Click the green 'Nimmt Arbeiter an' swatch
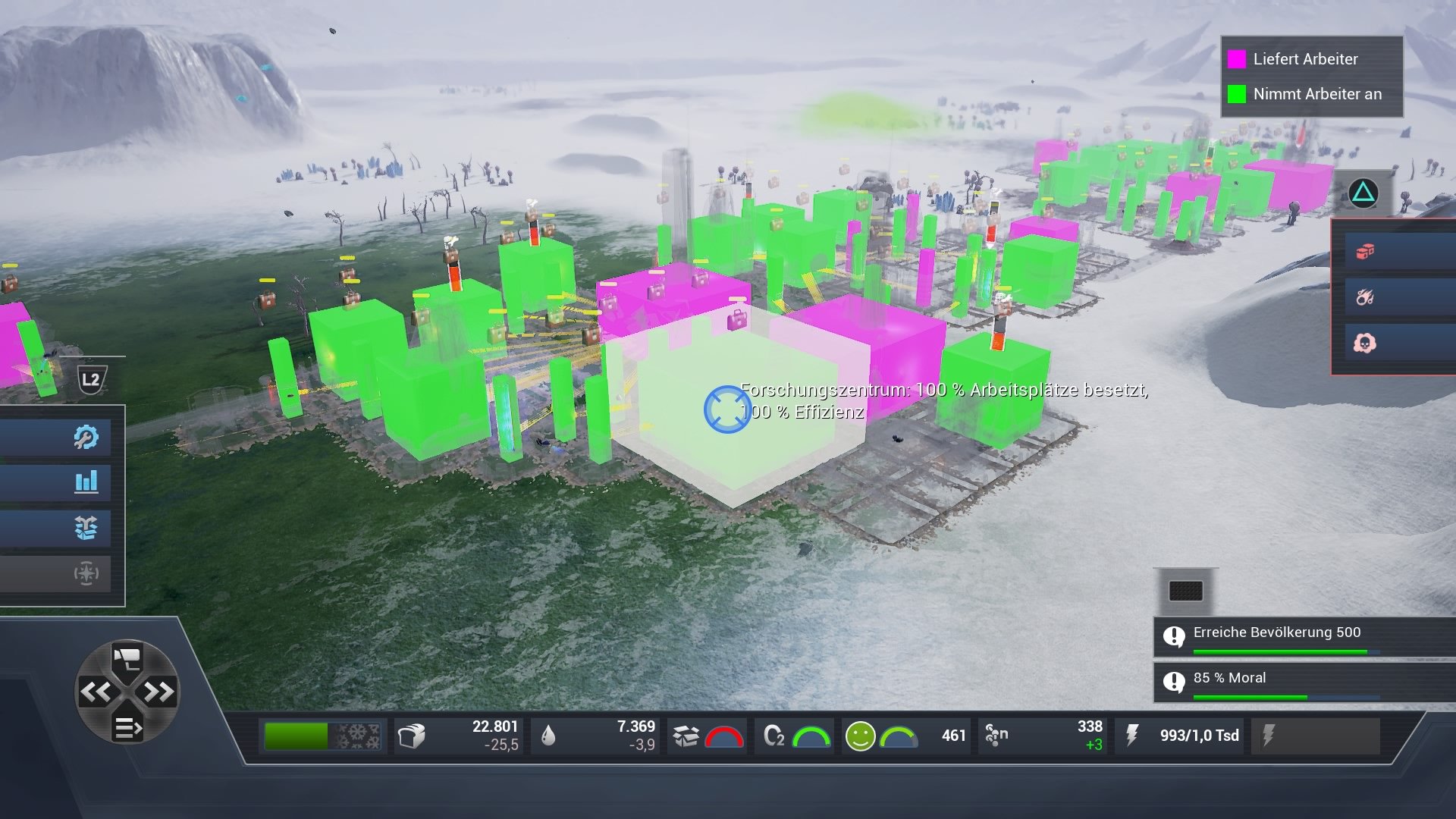The height and width of the screenshot is (819, 1456). point(1236,94)
